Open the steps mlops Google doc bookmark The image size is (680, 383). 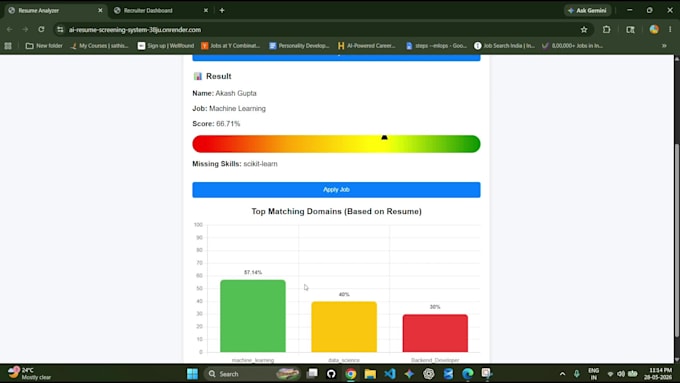point(436,46)
